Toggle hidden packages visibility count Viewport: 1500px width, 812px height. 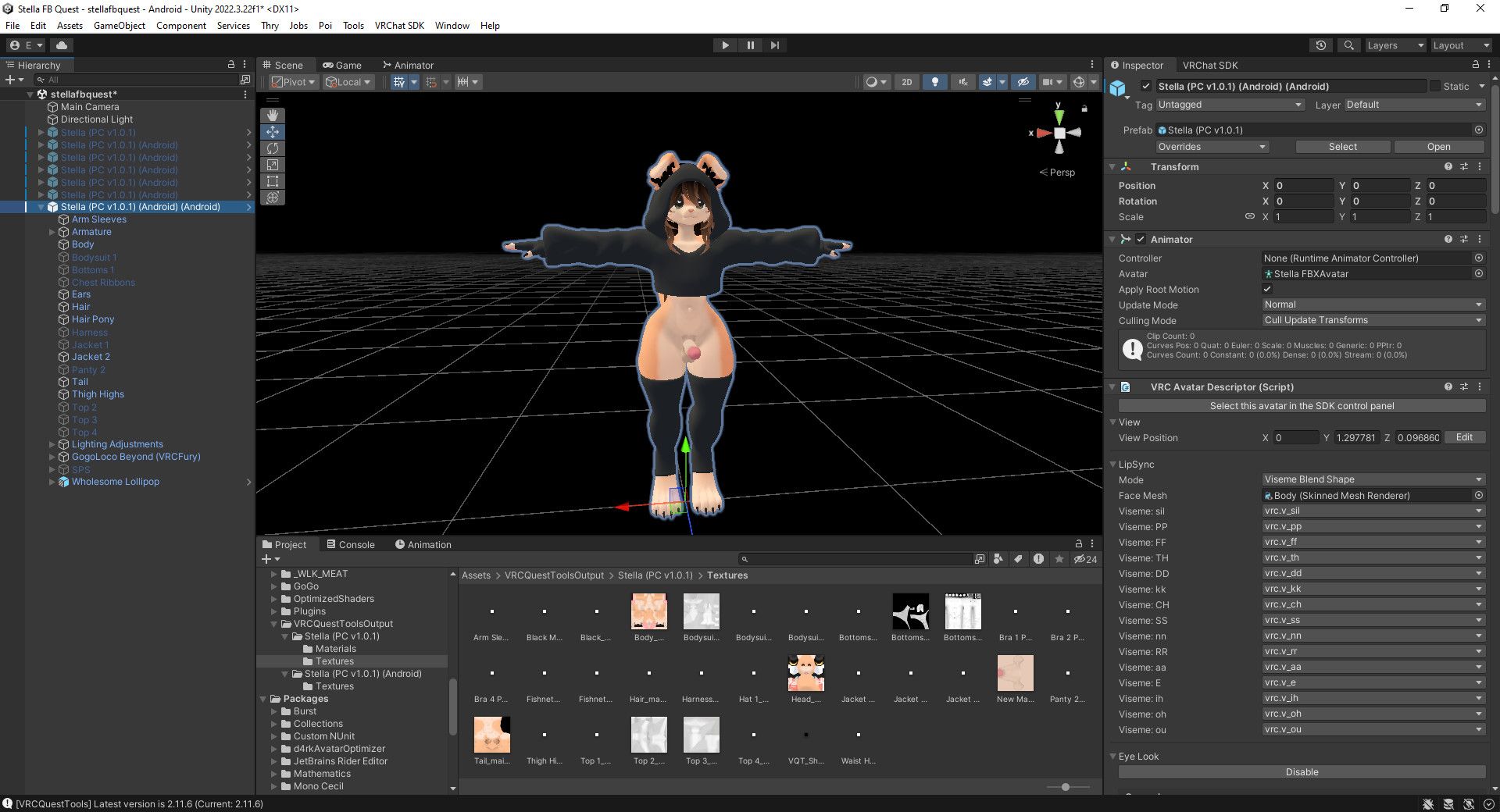click(1085, 559)
